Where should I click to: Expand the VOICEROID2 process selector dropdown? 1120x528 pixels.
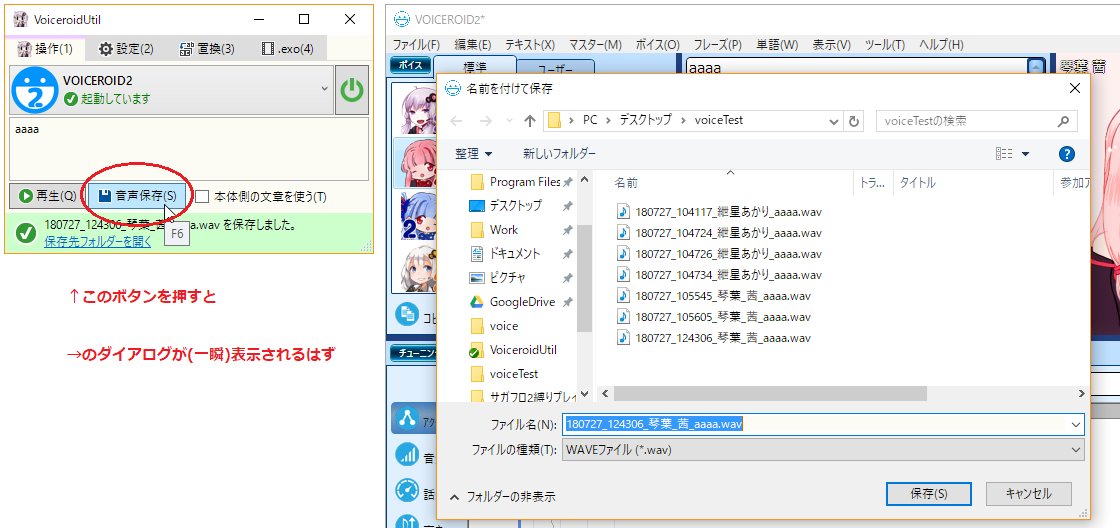click(324, 89)
